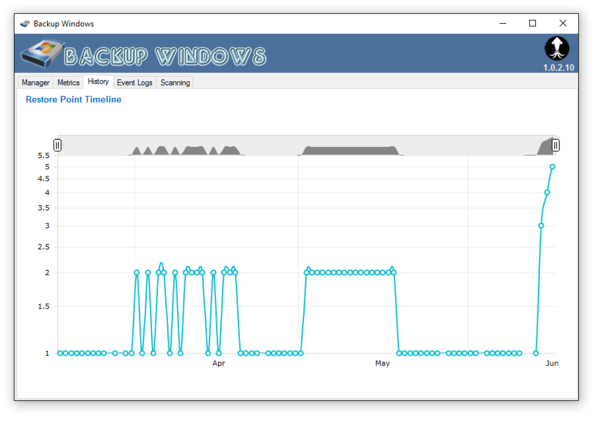This screenshot has width=600, height=424.
Task: Switch to the Metrics tab
Action: (68, 83)
